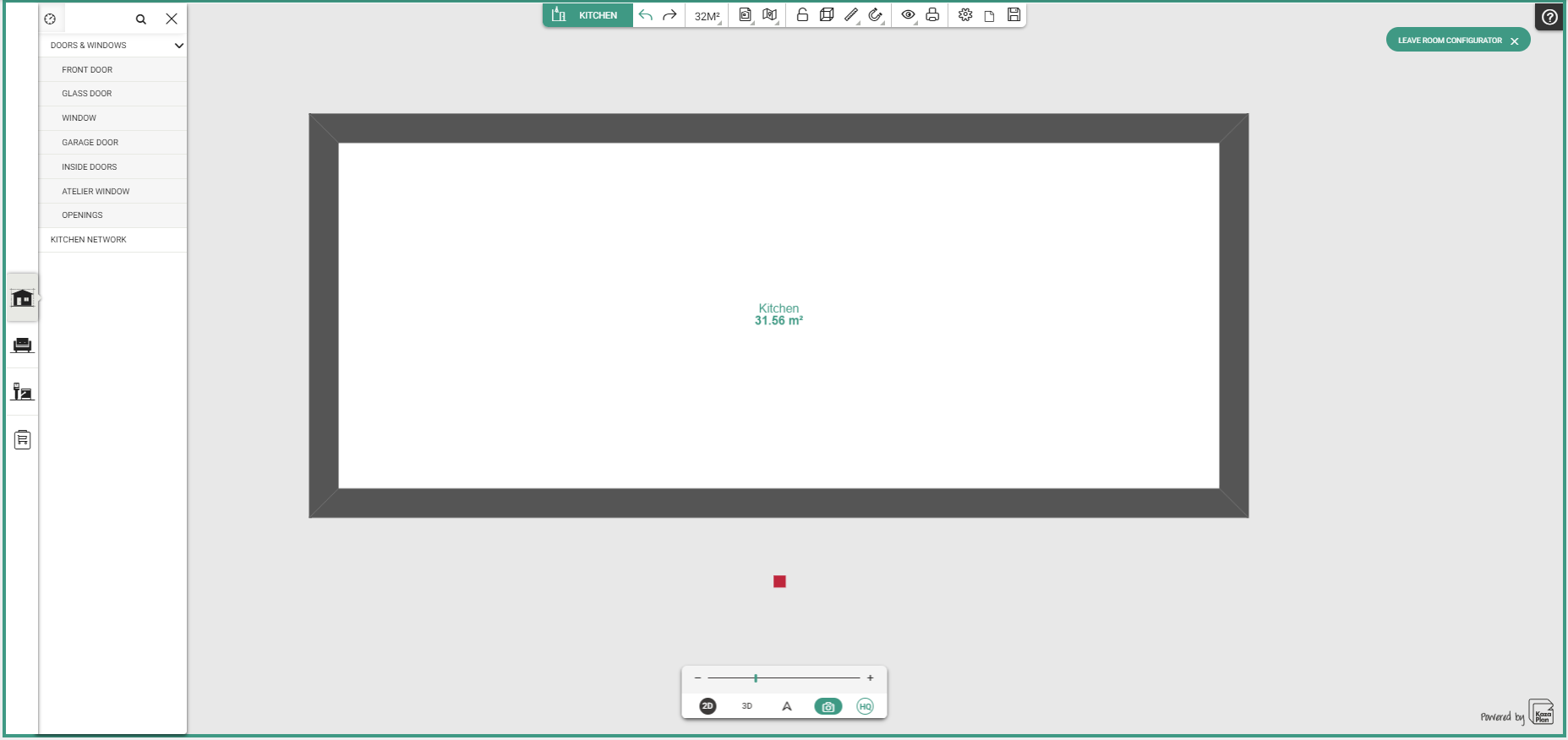Click the zoom in plus button
The image size is (1568, 740).
coord(870,678)
